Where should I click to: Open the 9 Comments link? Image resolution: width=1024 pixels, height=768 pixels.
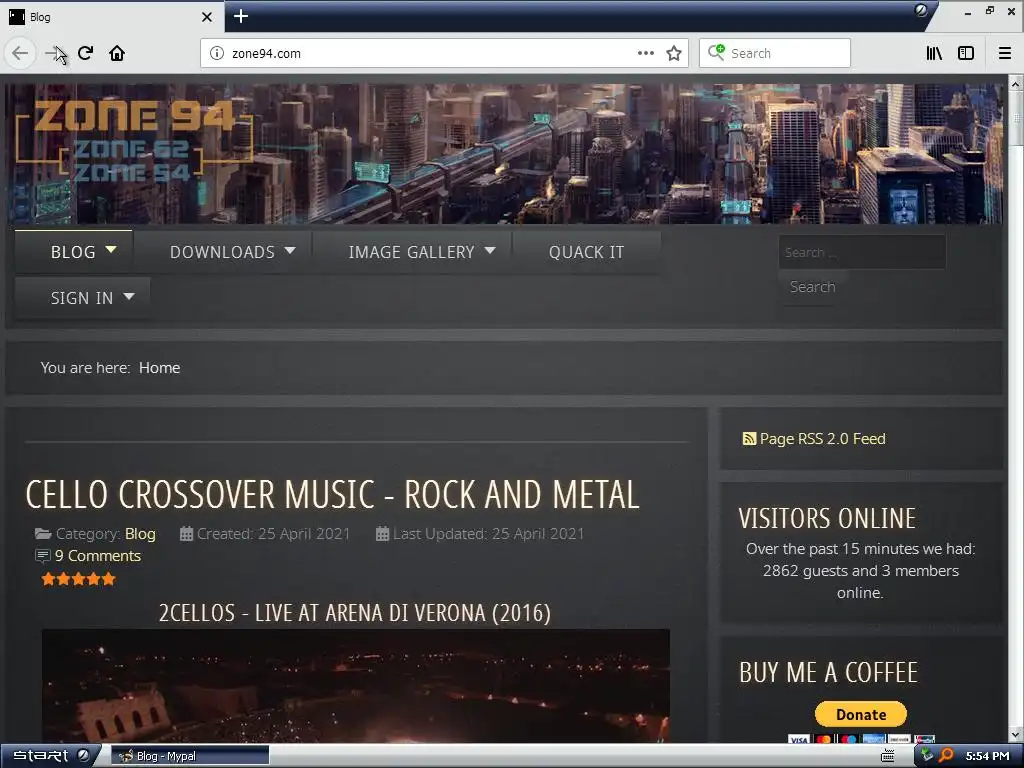[97, 556]
